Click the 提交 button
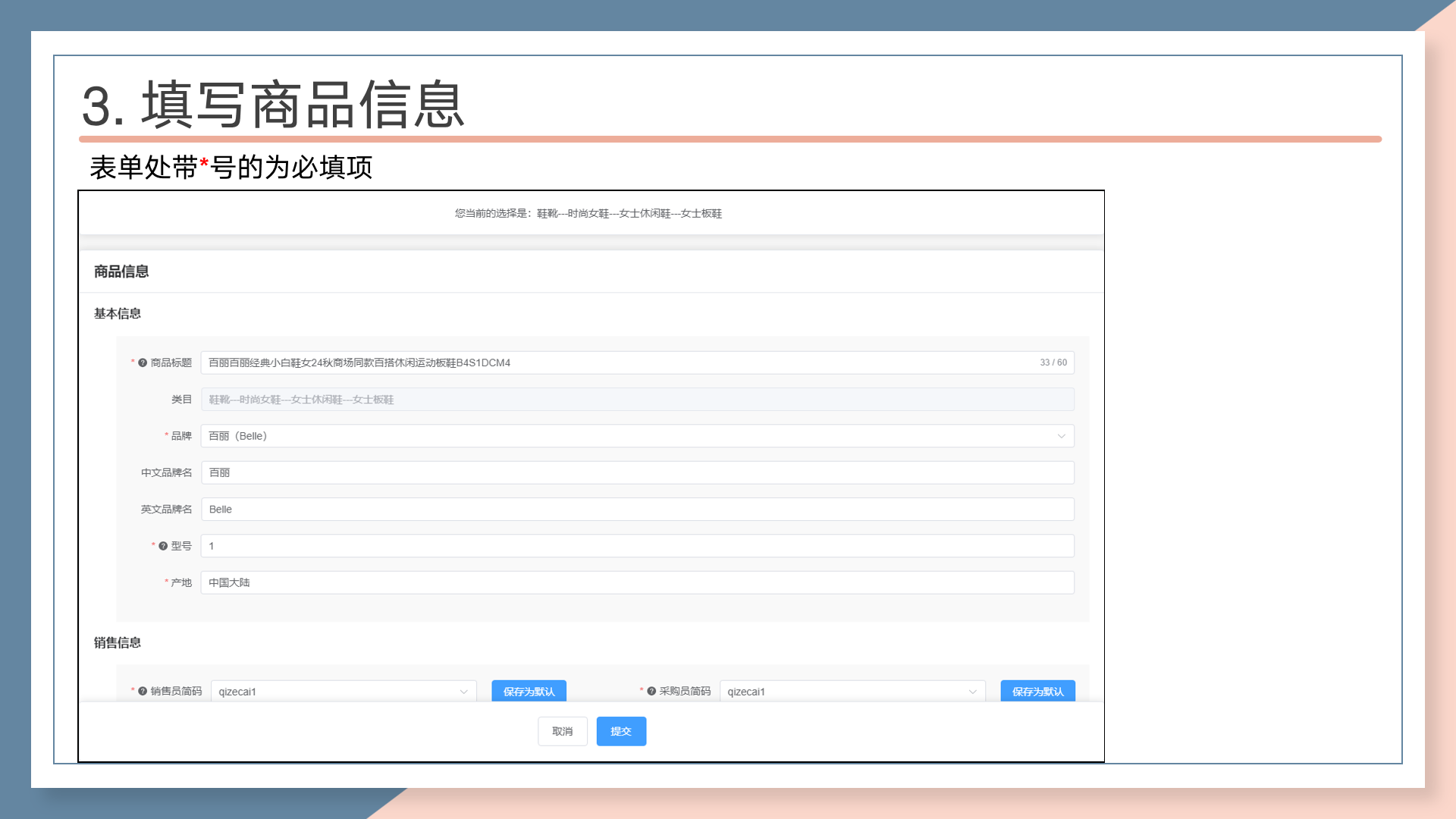This screenshot has height=819, width=1456. (621, 731)
